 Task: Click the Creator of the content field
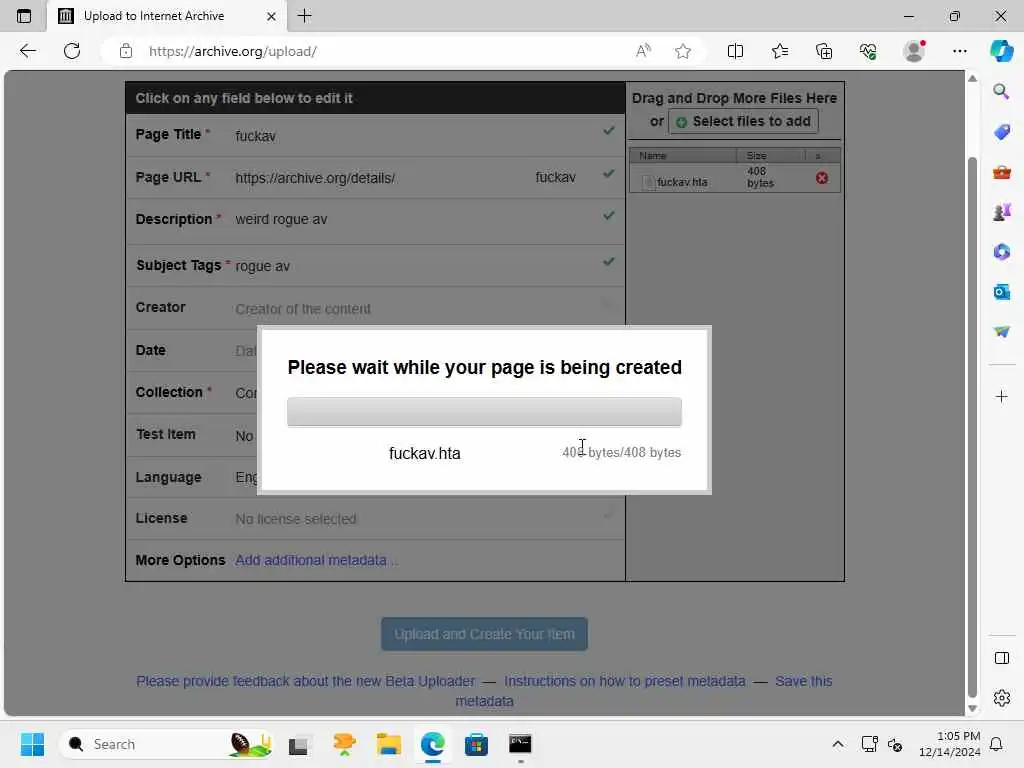302,309
